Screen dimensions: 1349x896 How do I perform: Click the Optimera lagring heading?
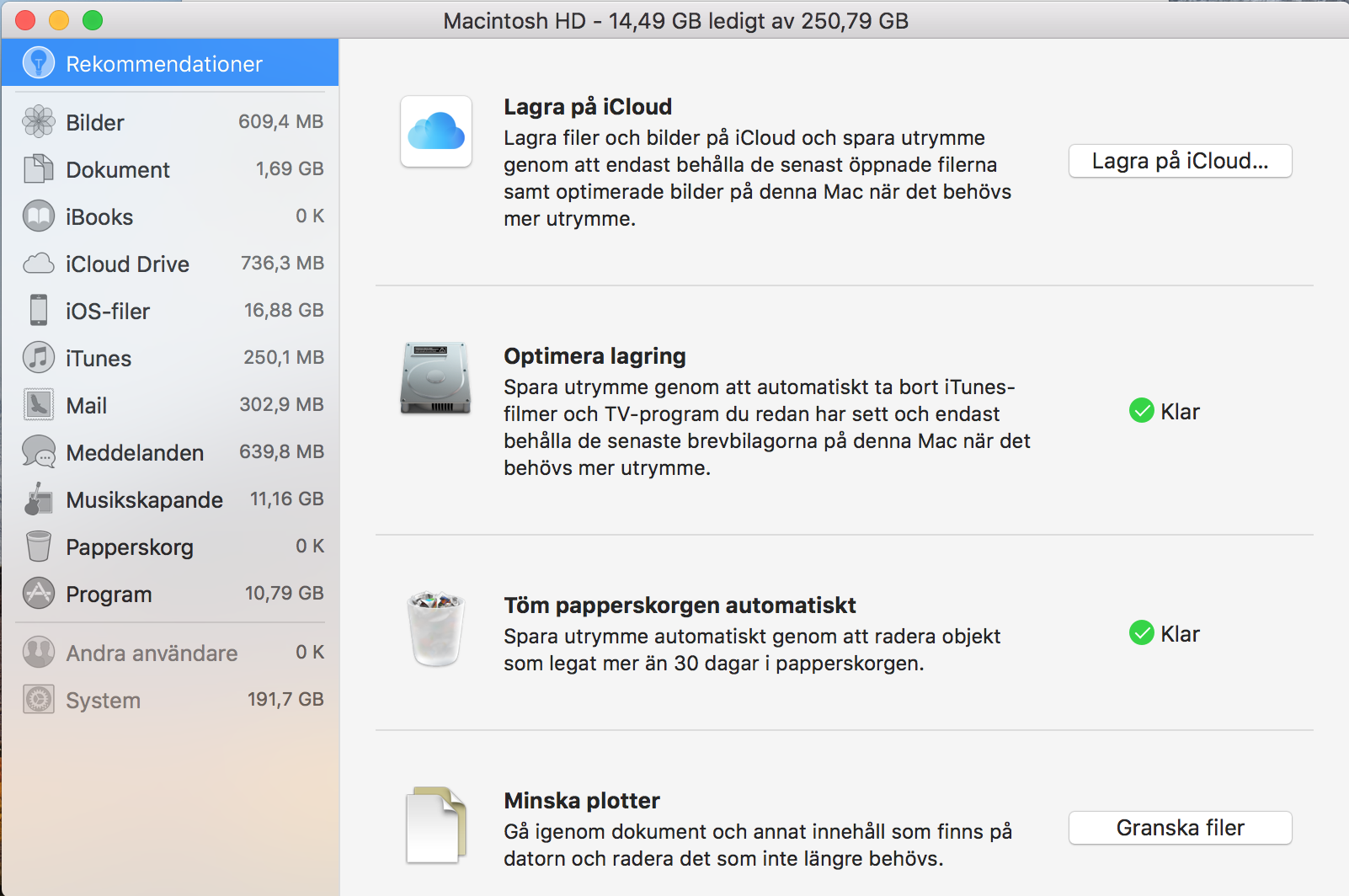click(x=595, y=356)
